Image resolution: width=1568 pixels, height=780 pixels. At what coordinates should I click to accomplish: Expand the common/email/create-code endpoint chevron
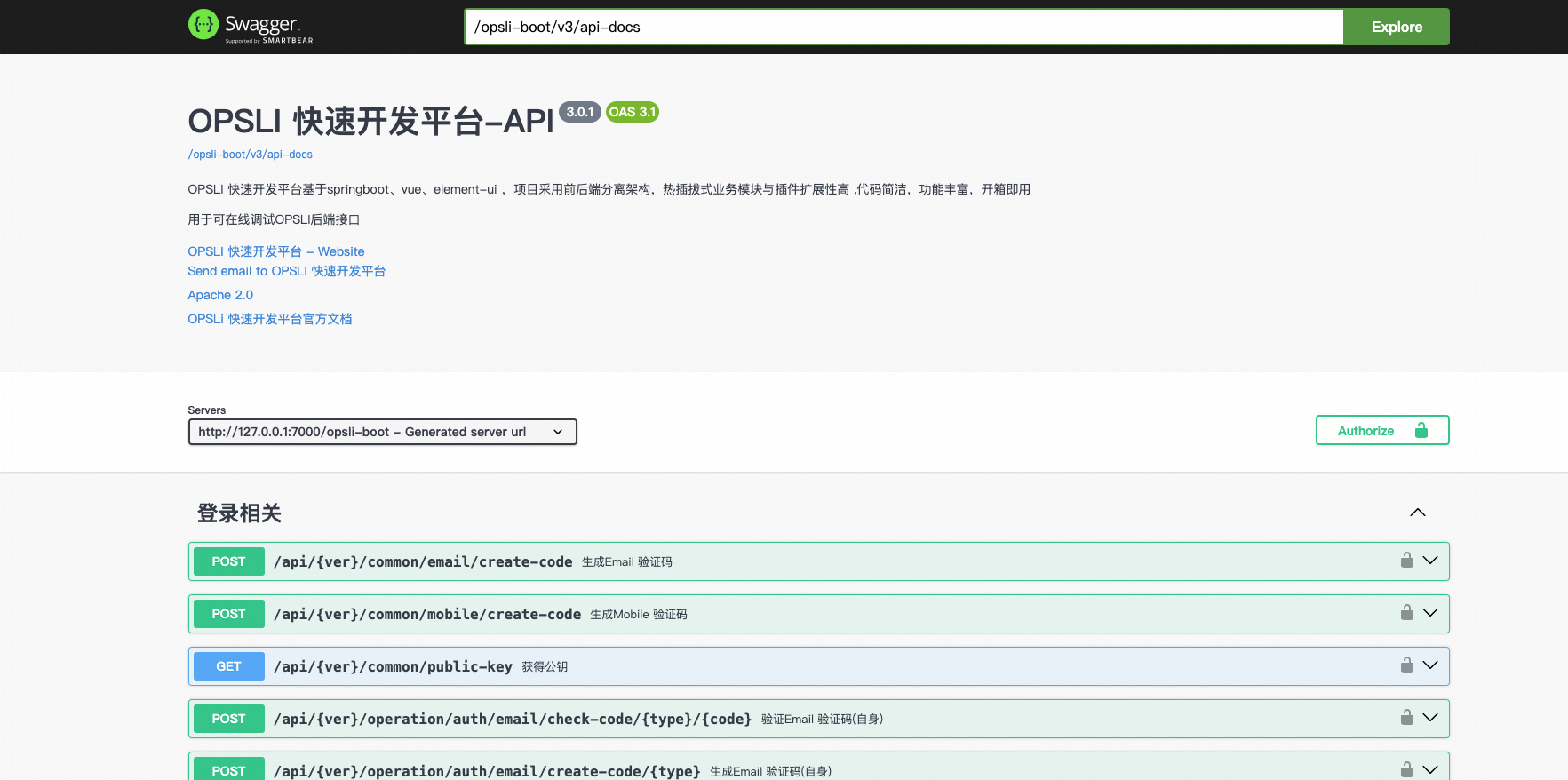[1430, 561]
